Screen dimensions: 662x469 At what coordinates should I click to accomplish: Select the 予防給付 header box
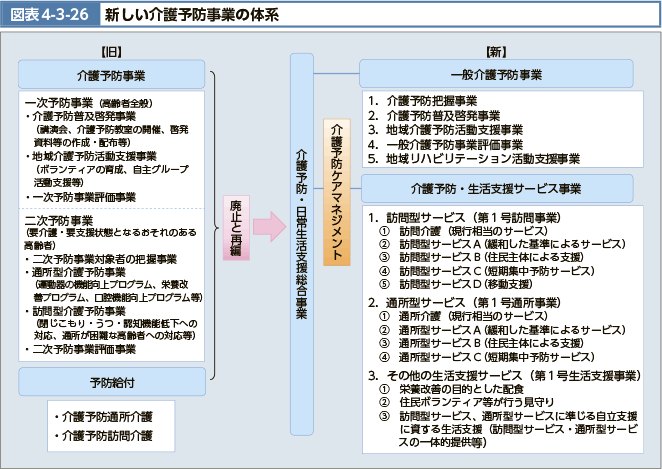[x=111, y=383]
